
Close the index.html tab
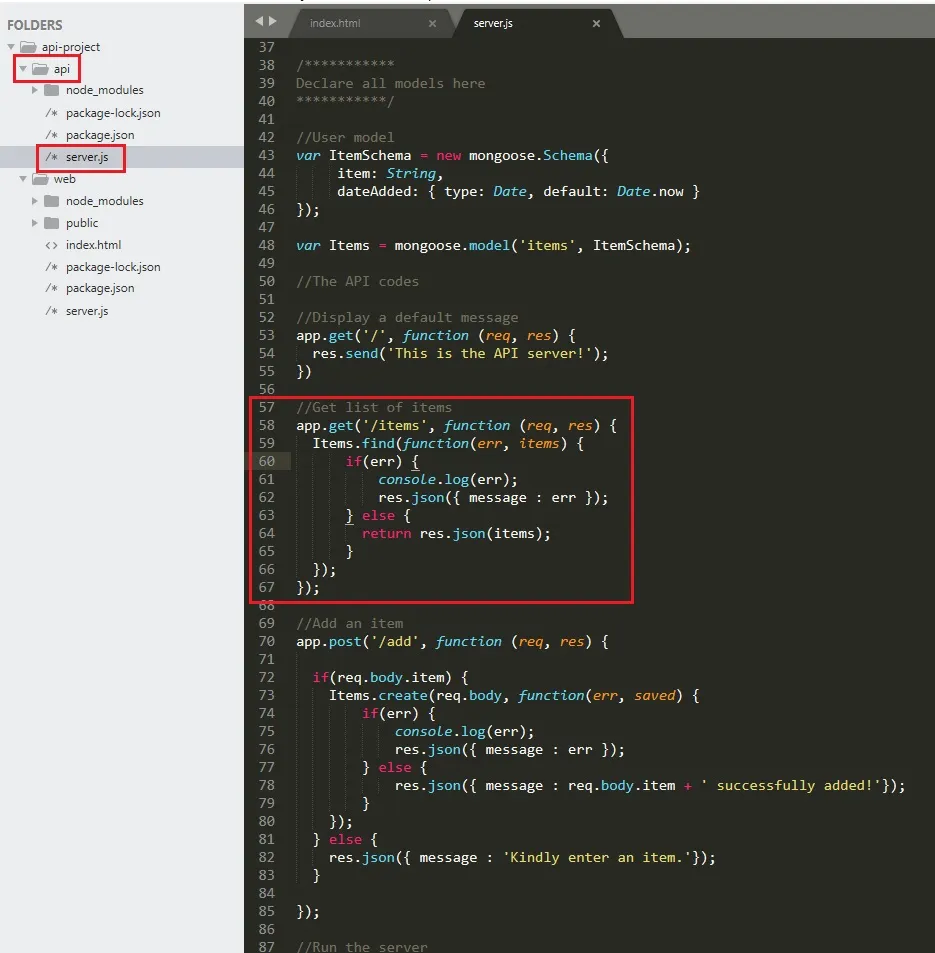(x=432, y=23)
